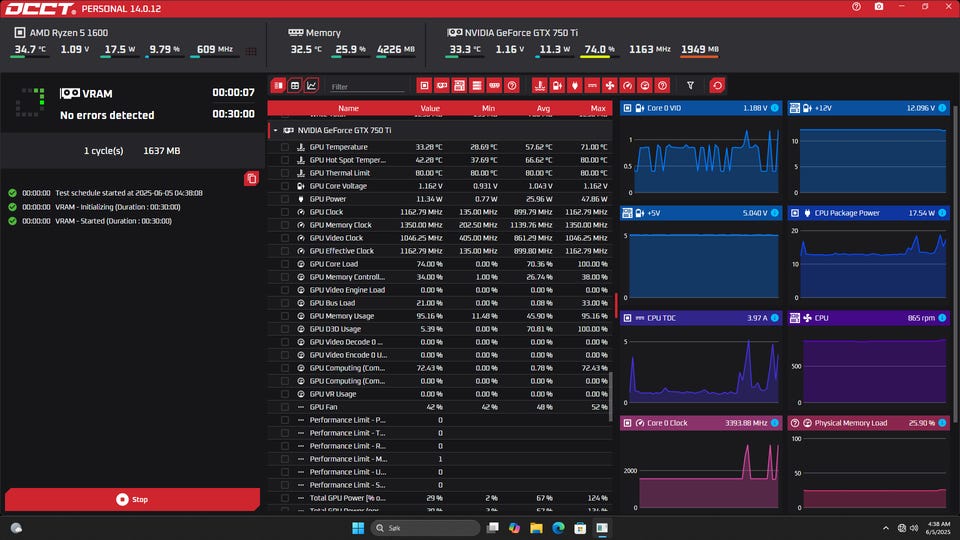Image resolution: width=960 pixels, height=540 pixels.
Task: Open info for CPU Package Power graph
Action: click(942, 213)
